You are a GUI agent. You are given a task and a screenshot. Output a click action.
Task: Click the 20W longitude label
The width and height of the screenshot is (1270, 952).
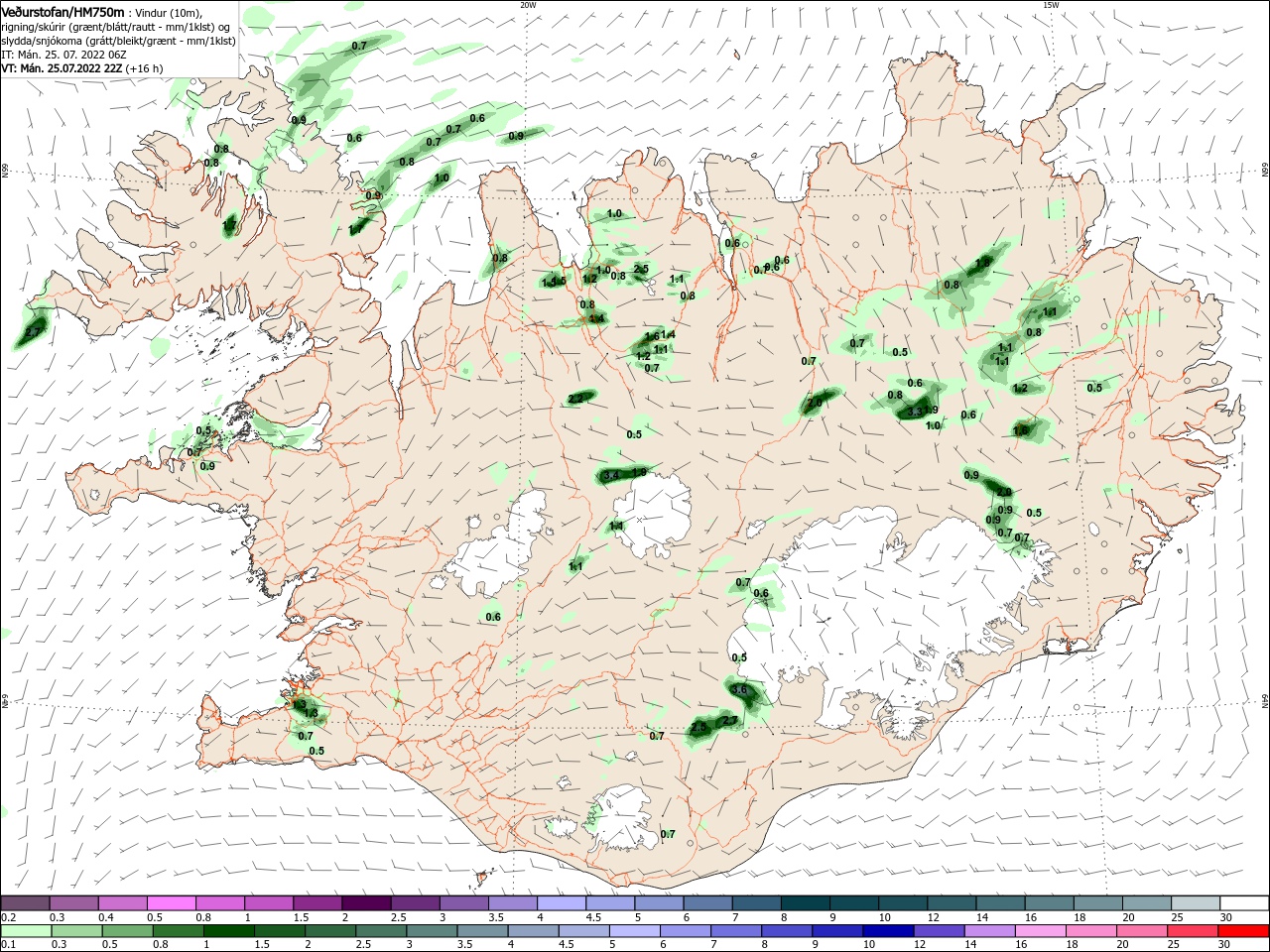[528, 5]
